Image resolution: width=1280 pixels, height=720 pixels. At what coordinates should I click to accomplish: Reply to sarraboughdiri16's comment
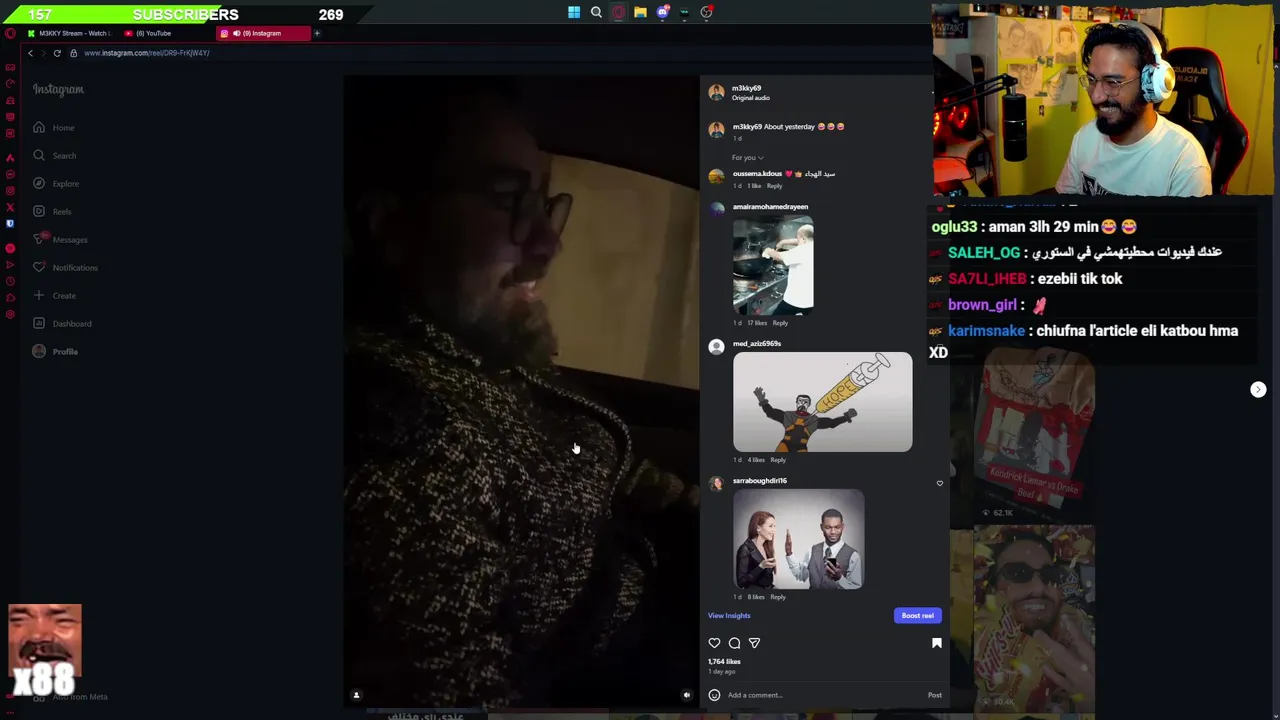pos(778,597)
